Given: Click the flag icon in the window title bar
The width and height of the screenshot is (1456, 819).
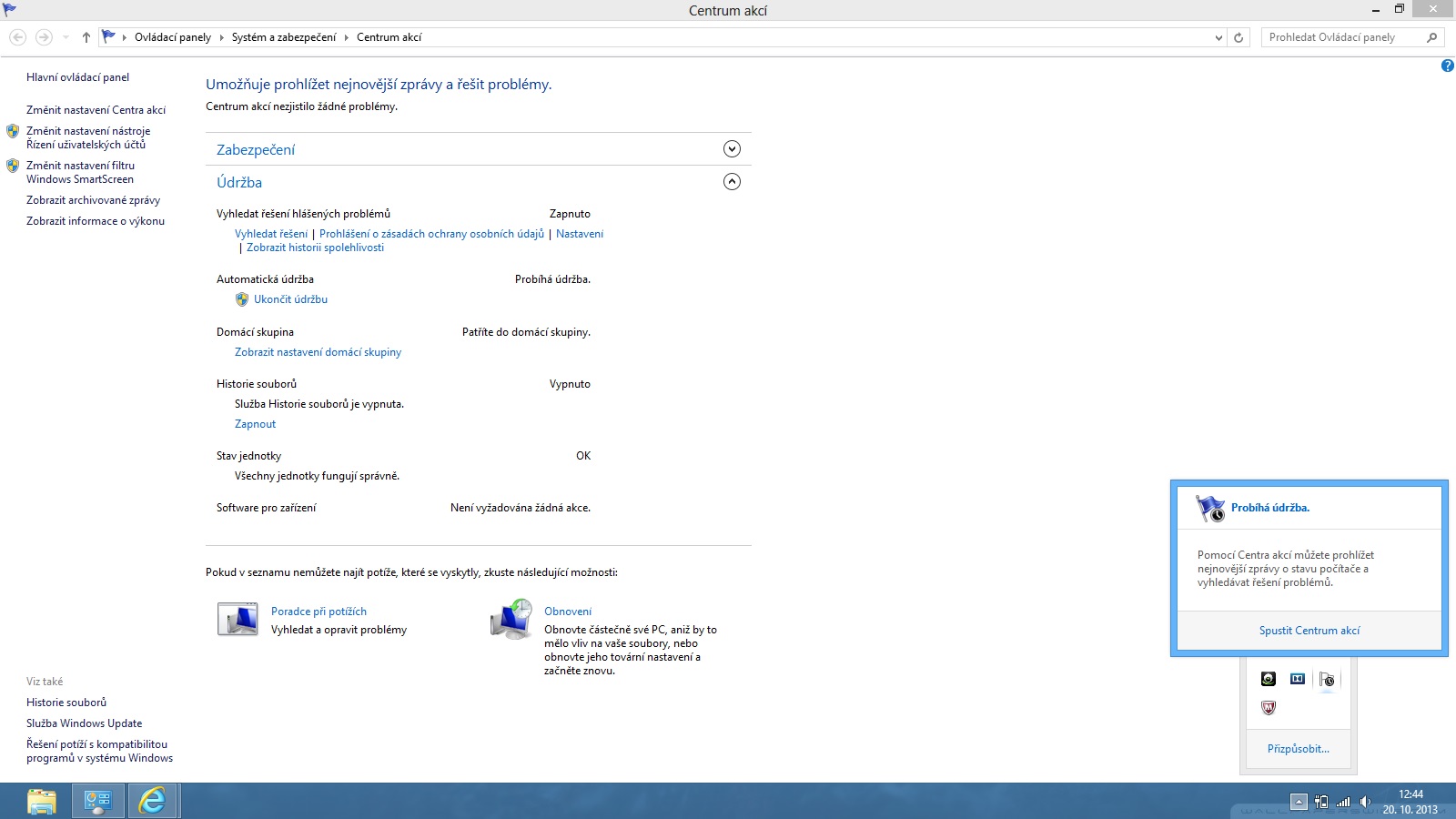Looking at the screenshot, I should 10,10.
